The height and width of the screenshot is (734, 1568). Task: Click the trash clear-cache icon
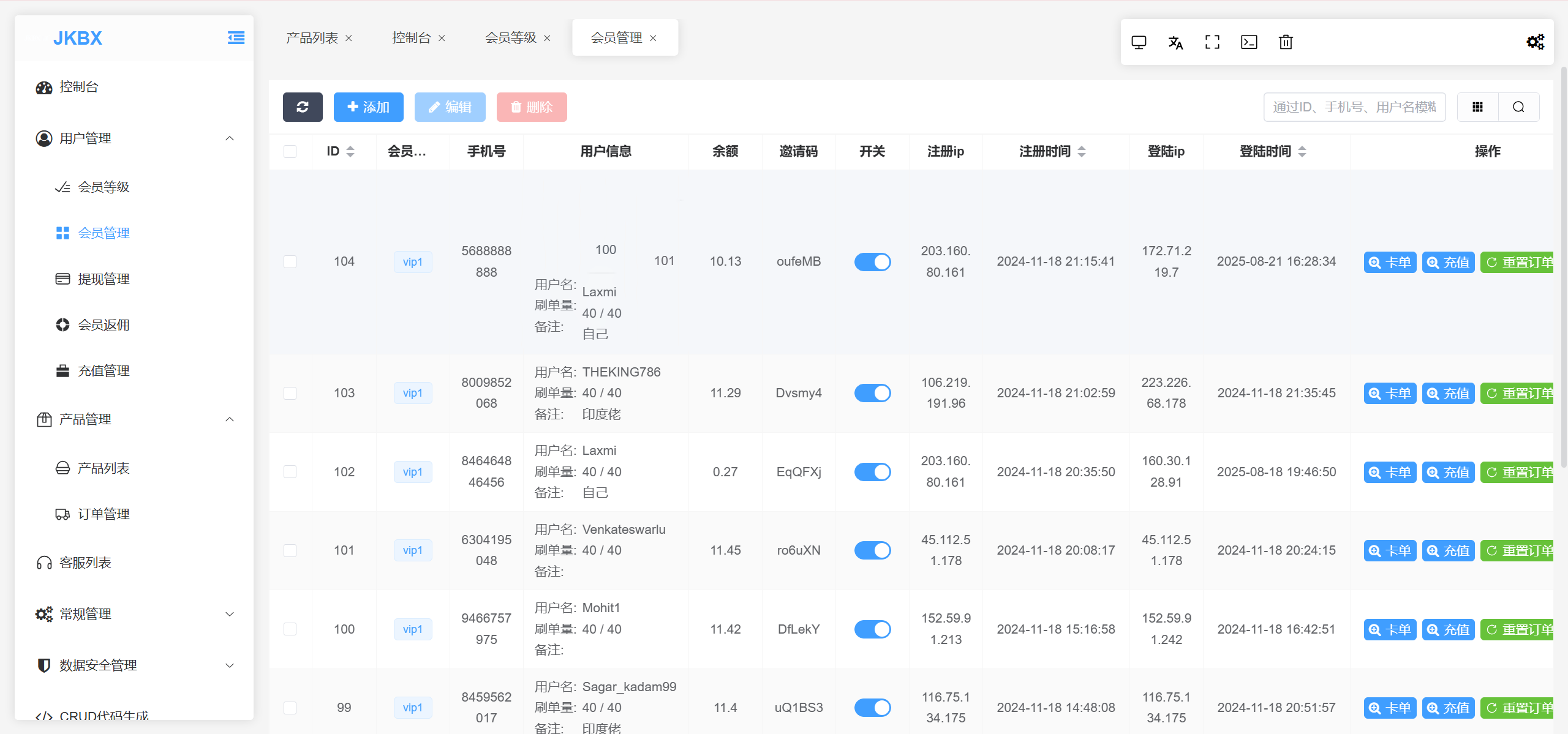1286,42
